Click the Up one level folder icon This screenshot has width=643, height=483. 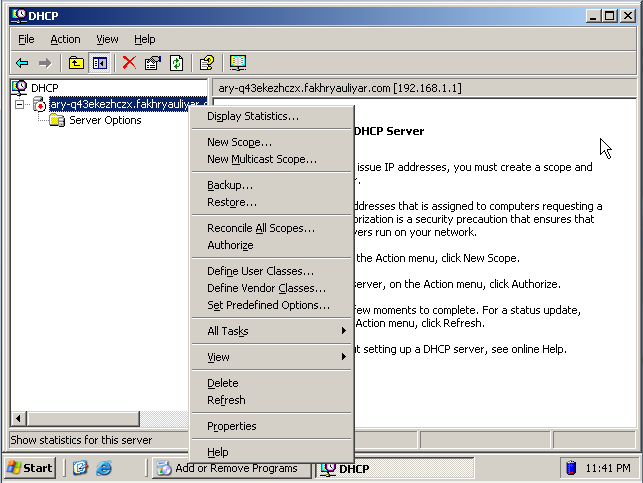tap(76, 63)
